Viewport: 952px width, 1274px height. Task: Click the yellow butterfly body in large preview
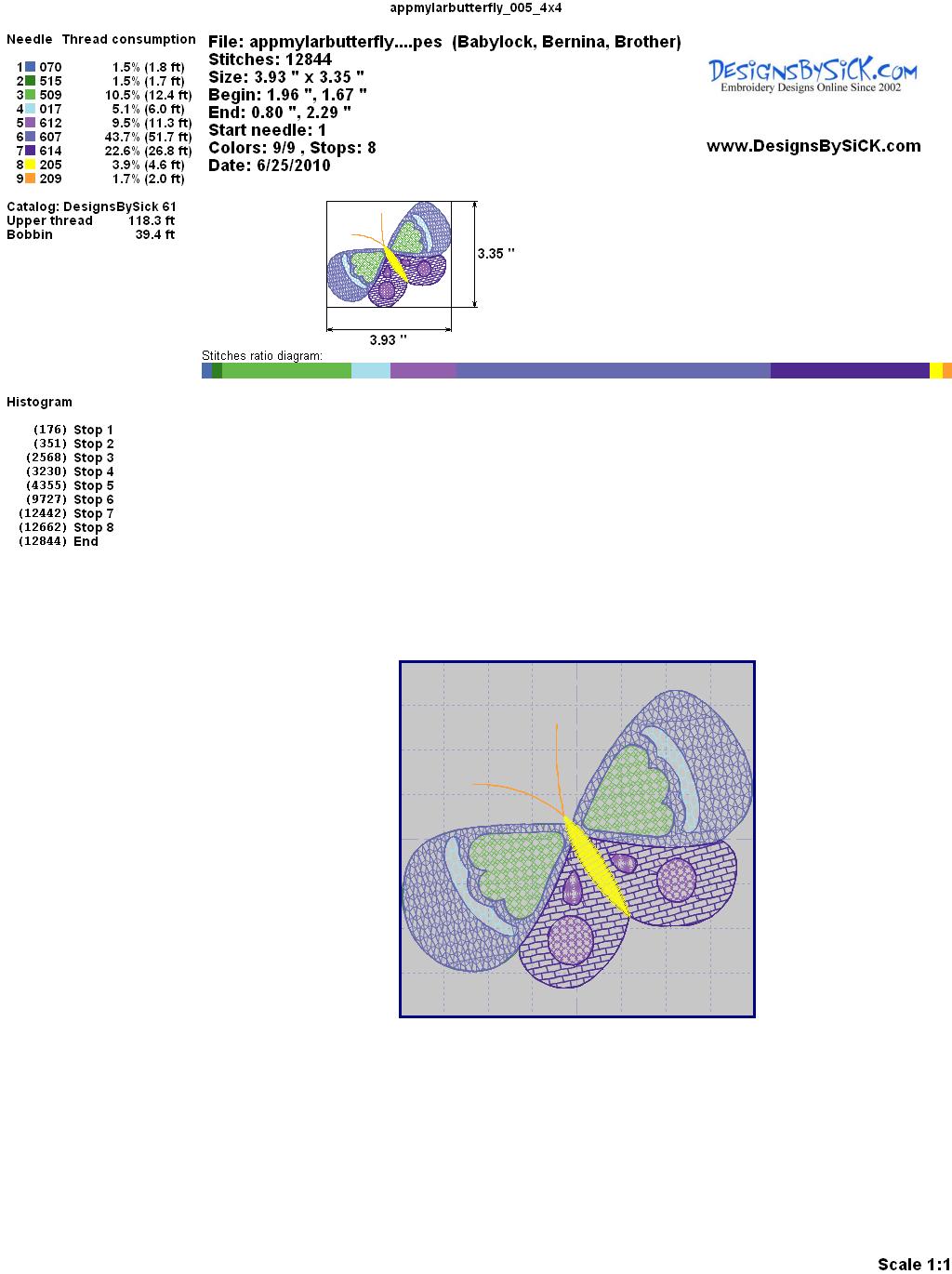point(596,867)
